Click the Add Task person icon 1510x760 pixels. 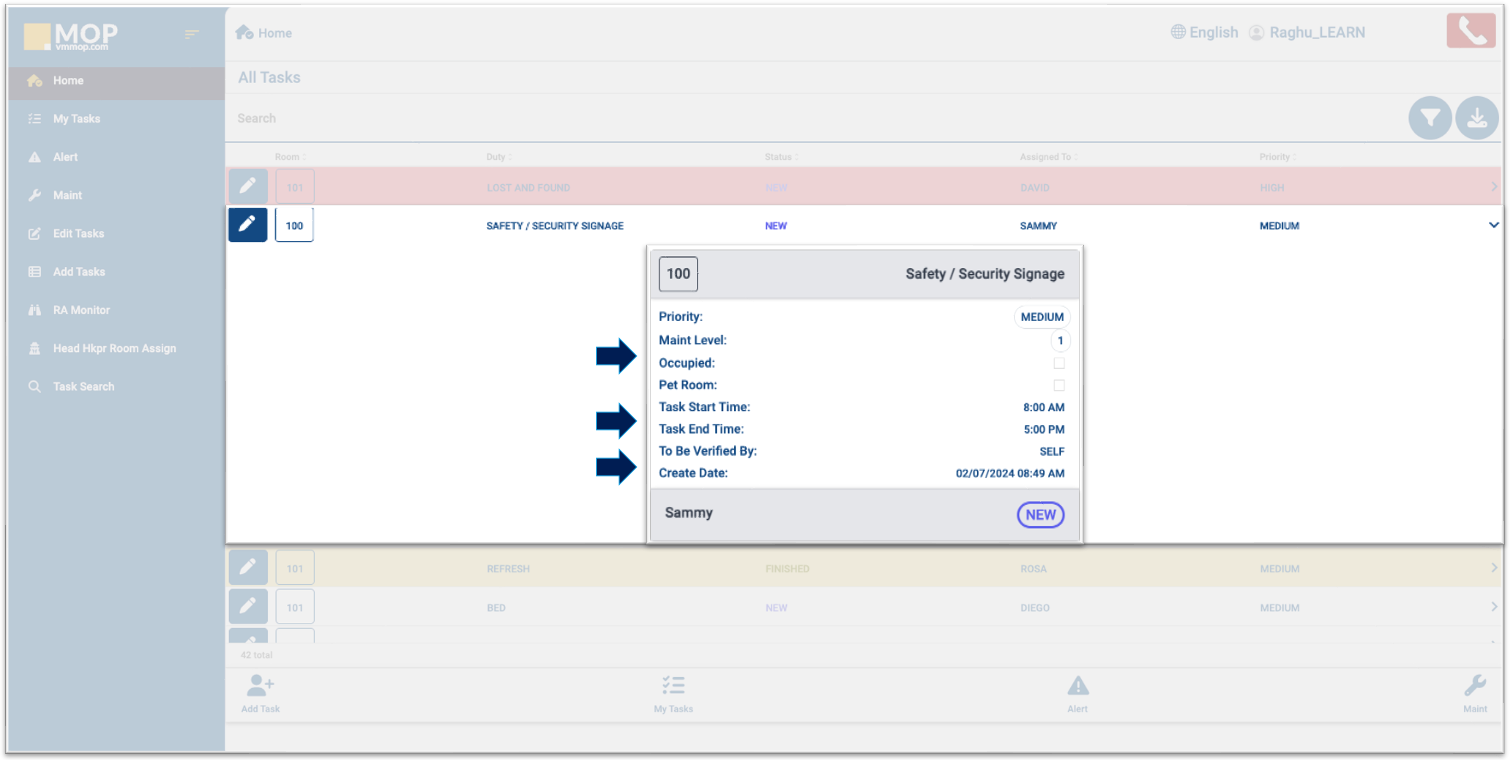[260, 686]
